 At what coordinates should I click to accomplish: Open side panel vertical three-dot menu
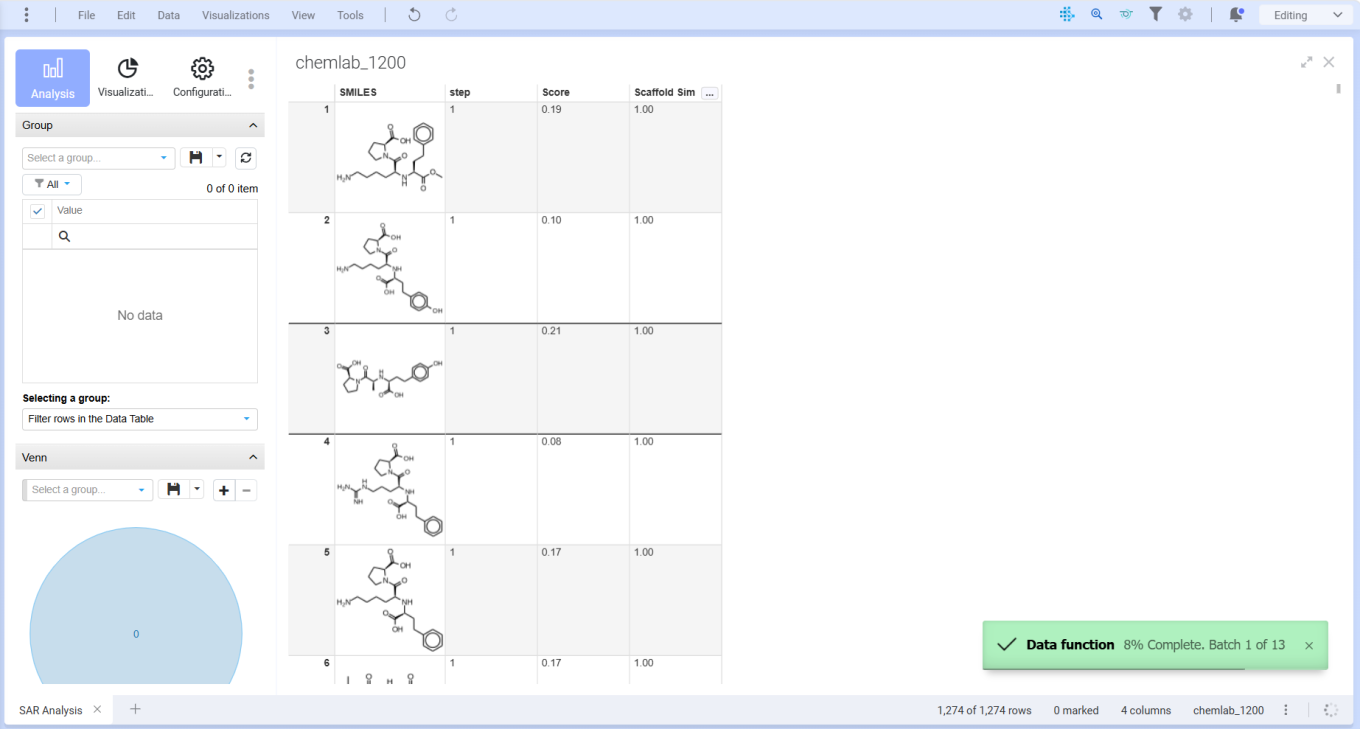pos(251,79)
